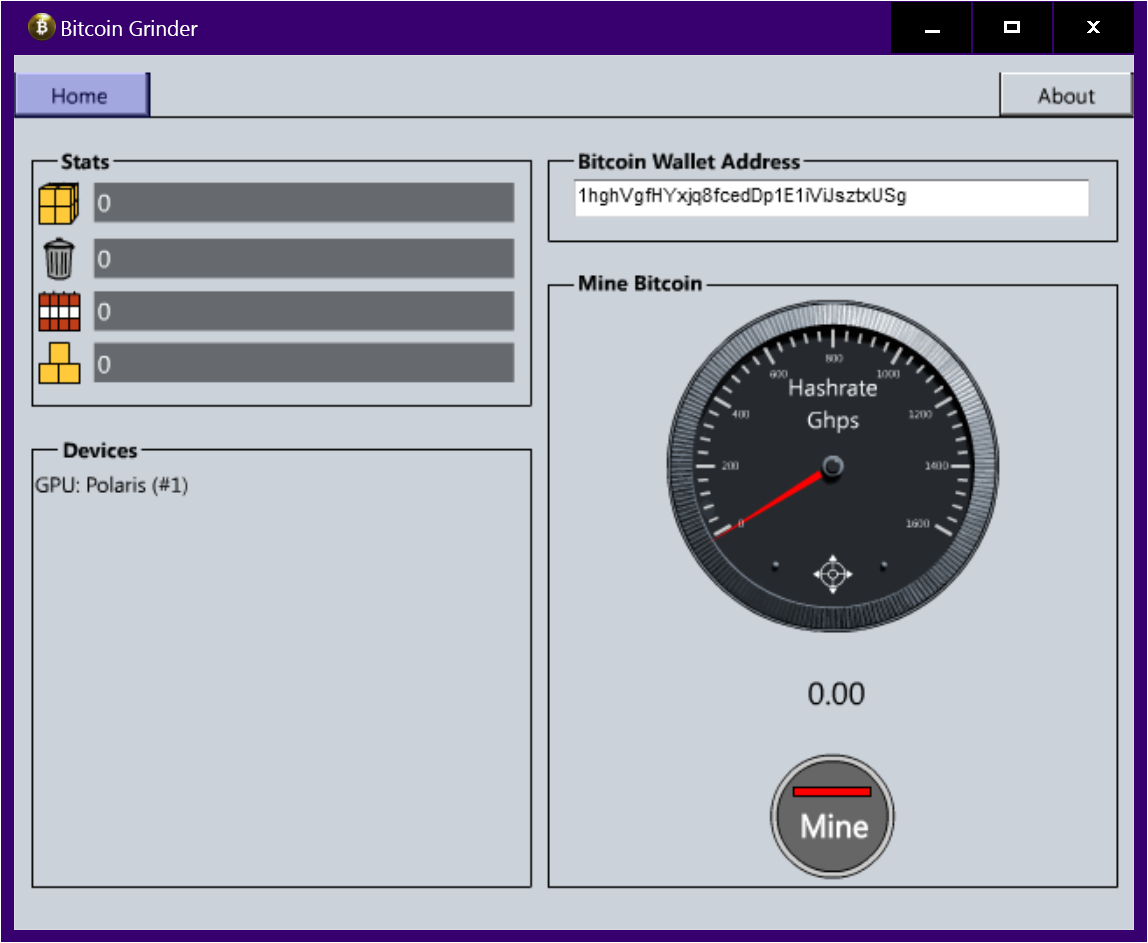Click the Stats group label
The width and height of the screenshot is (1148, 943).
point(85,162)
